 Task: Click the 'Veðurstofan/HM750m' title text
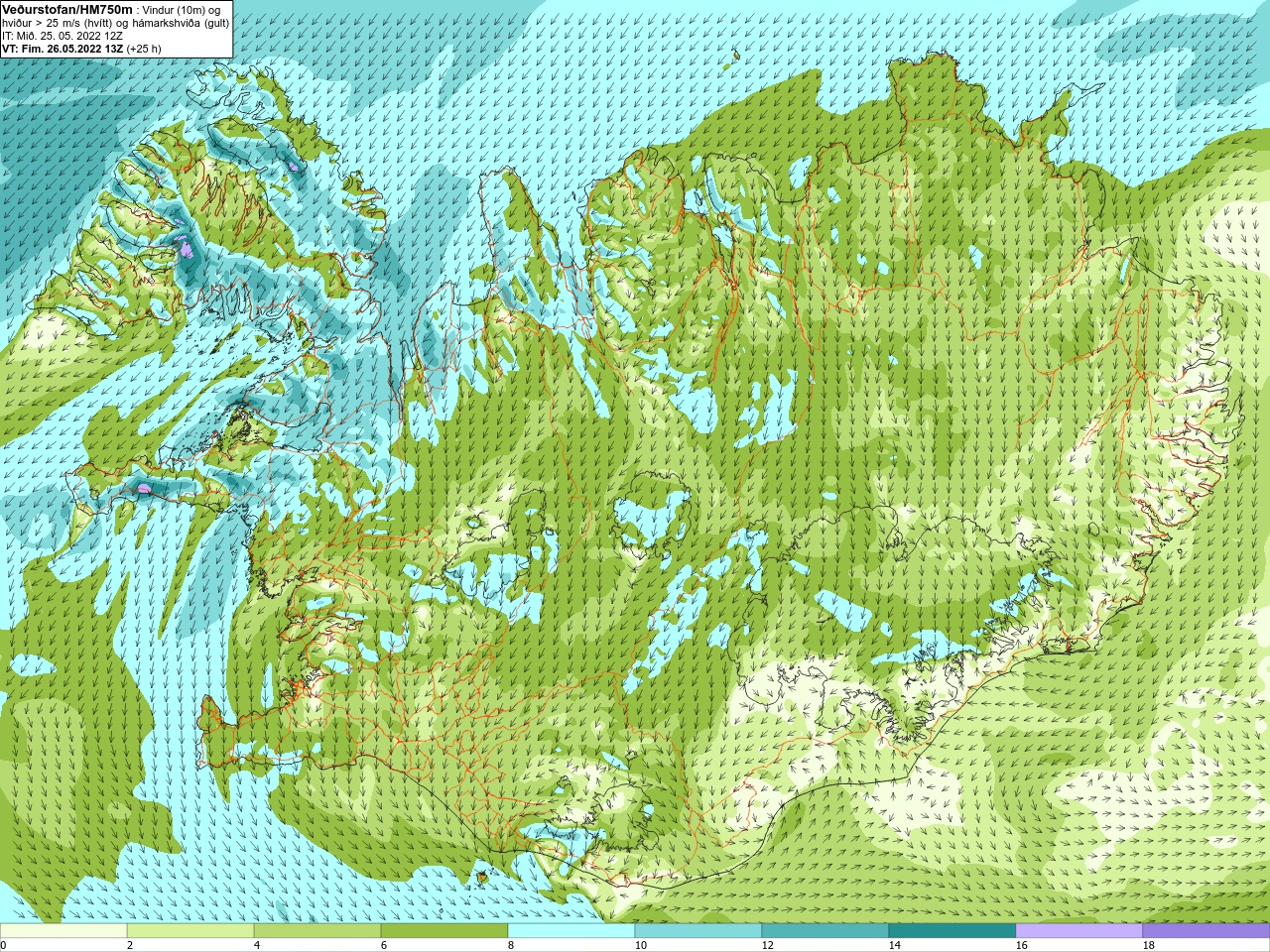(x=67, y=9)
